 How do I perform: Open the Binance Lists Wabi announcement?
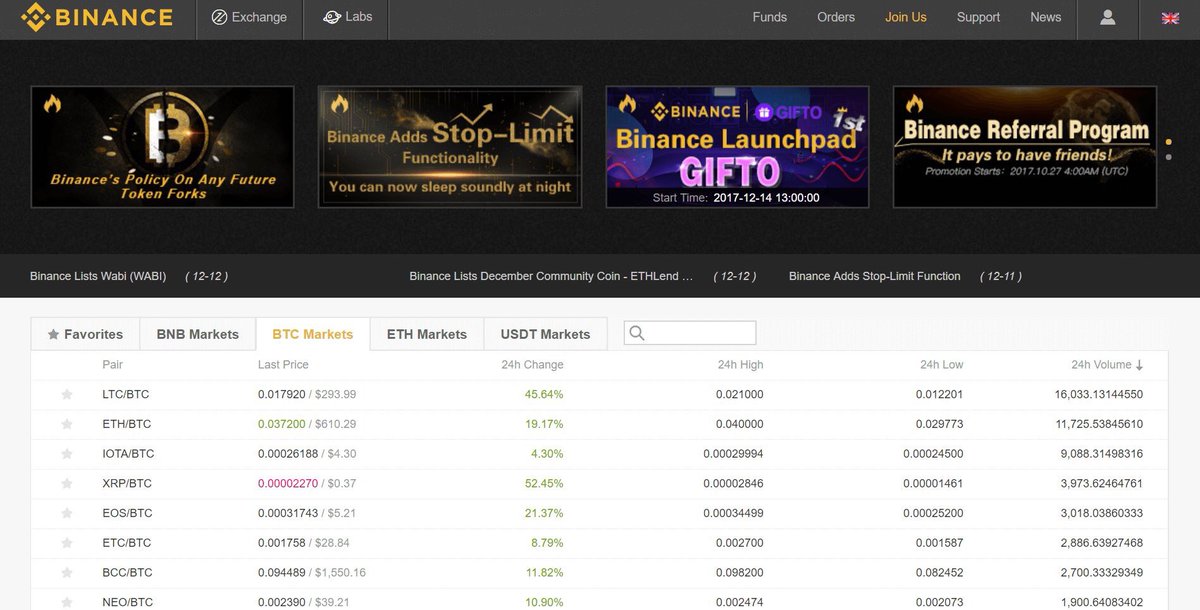click(98, 276)
